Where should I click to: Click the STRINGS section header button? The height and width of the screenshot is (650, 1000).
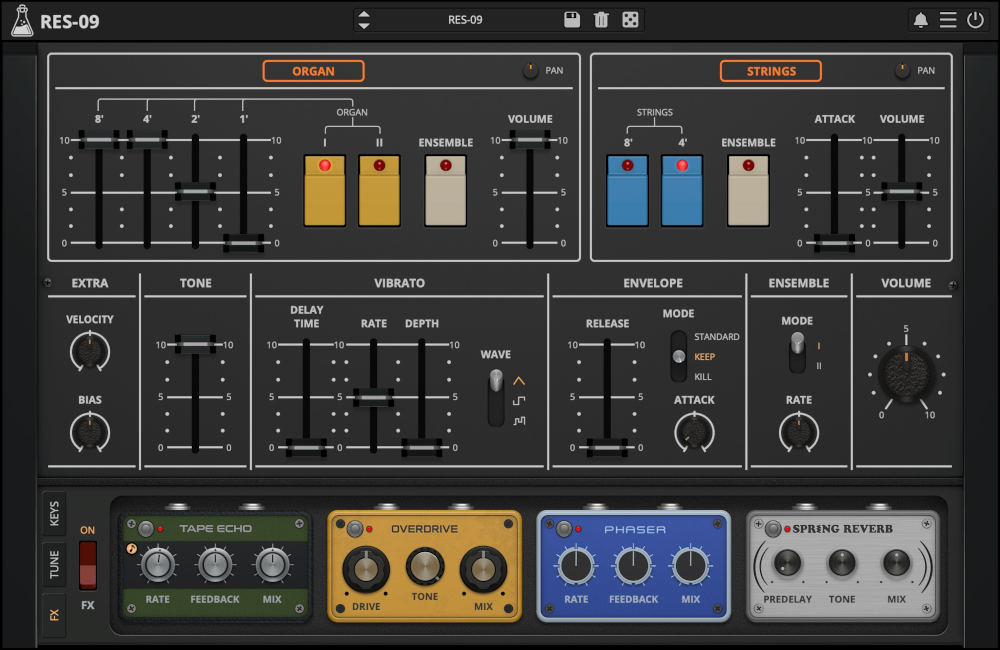click(770, 71)
